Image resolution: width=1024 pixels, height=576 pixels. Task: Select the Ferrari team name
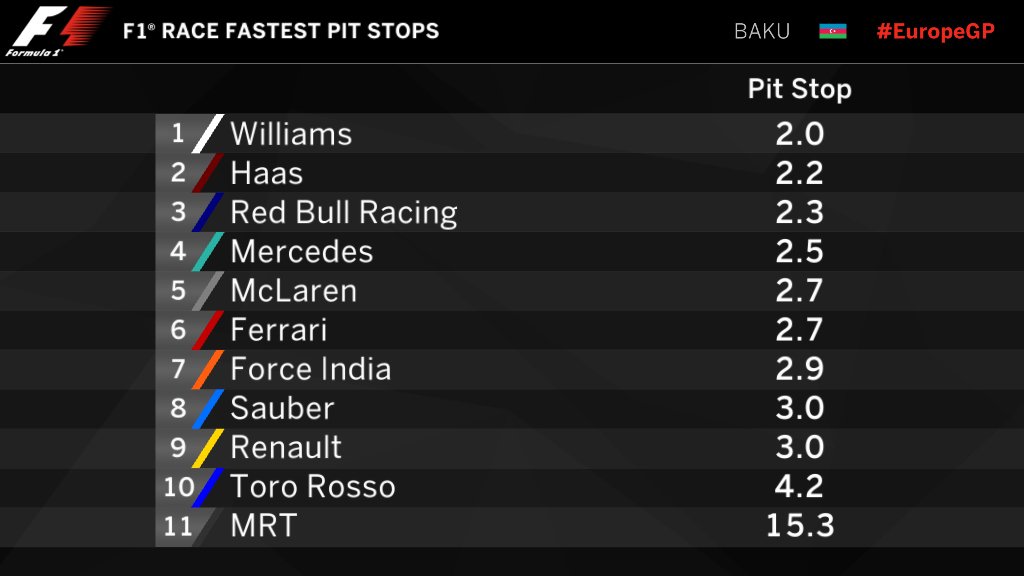[x=279, y=330]
